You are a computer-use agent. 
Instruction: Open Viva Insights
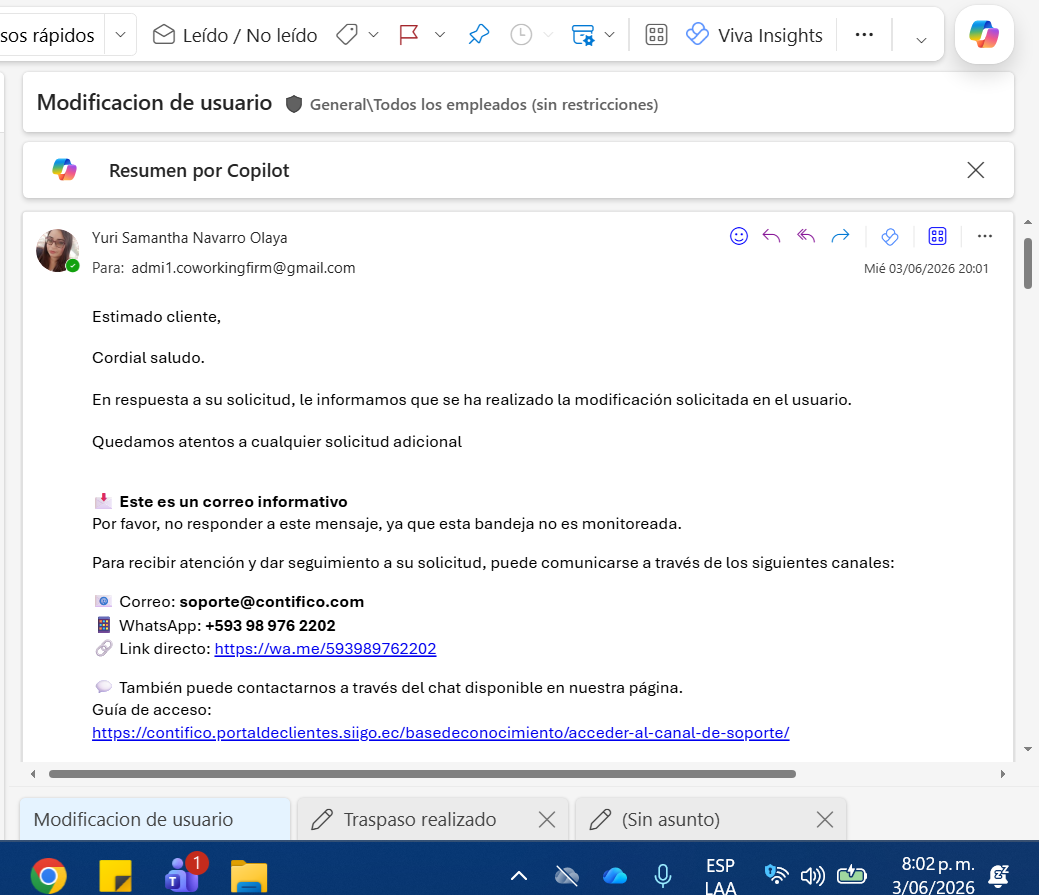click(x=754, y=34)
